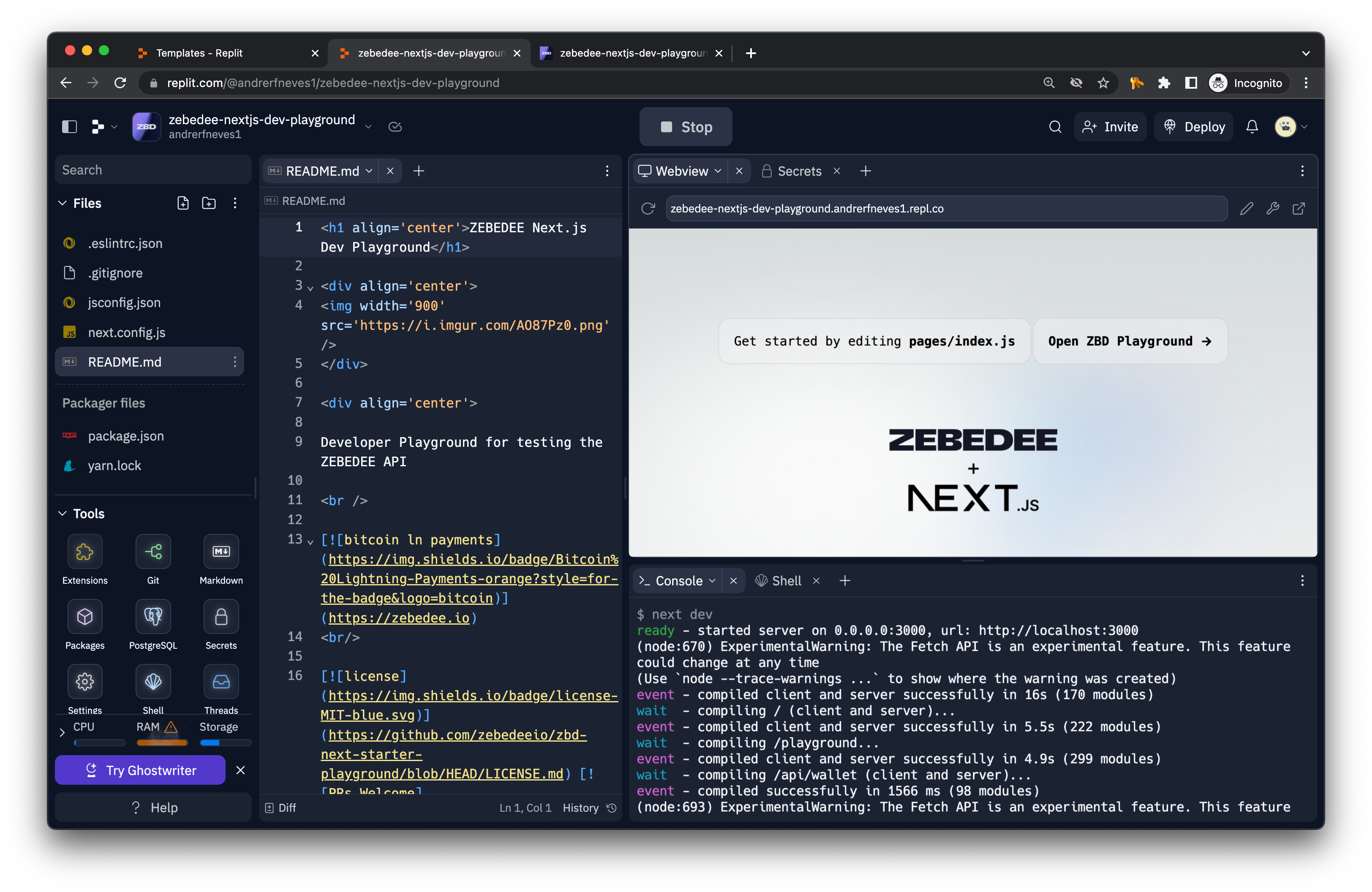Toggle Diff view in status bar
Viewport: 1372px width, 892px height.
click(x=280, y=807)
